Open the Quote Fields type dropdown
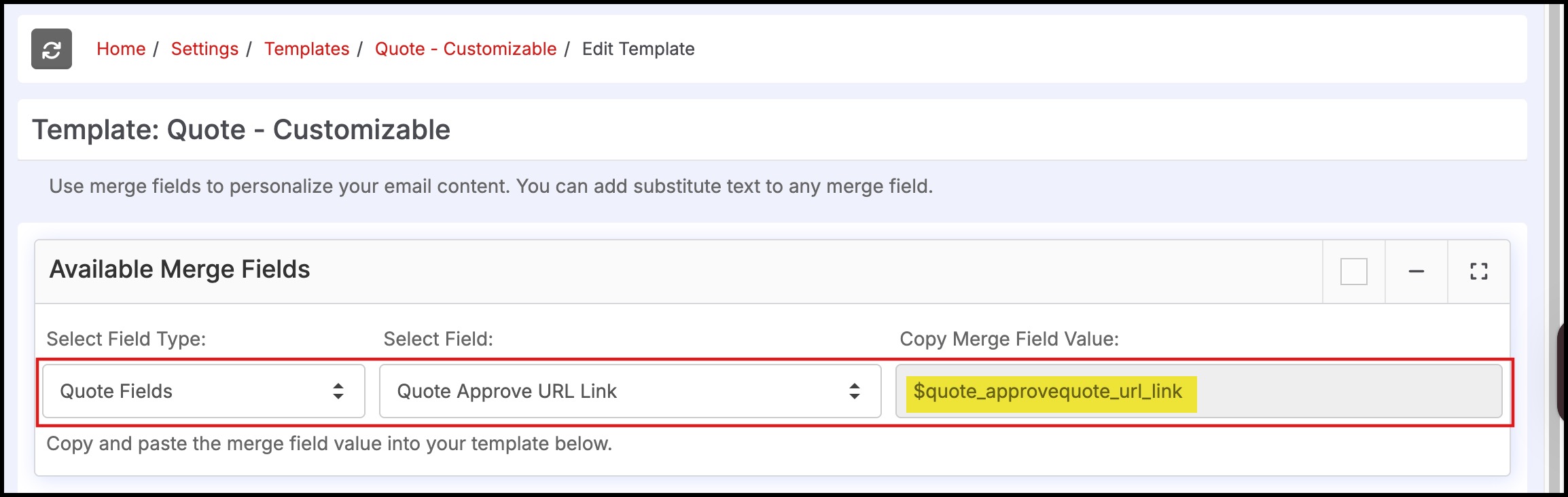This screenshot has height=497, width=1568. (x=204, y=391)
